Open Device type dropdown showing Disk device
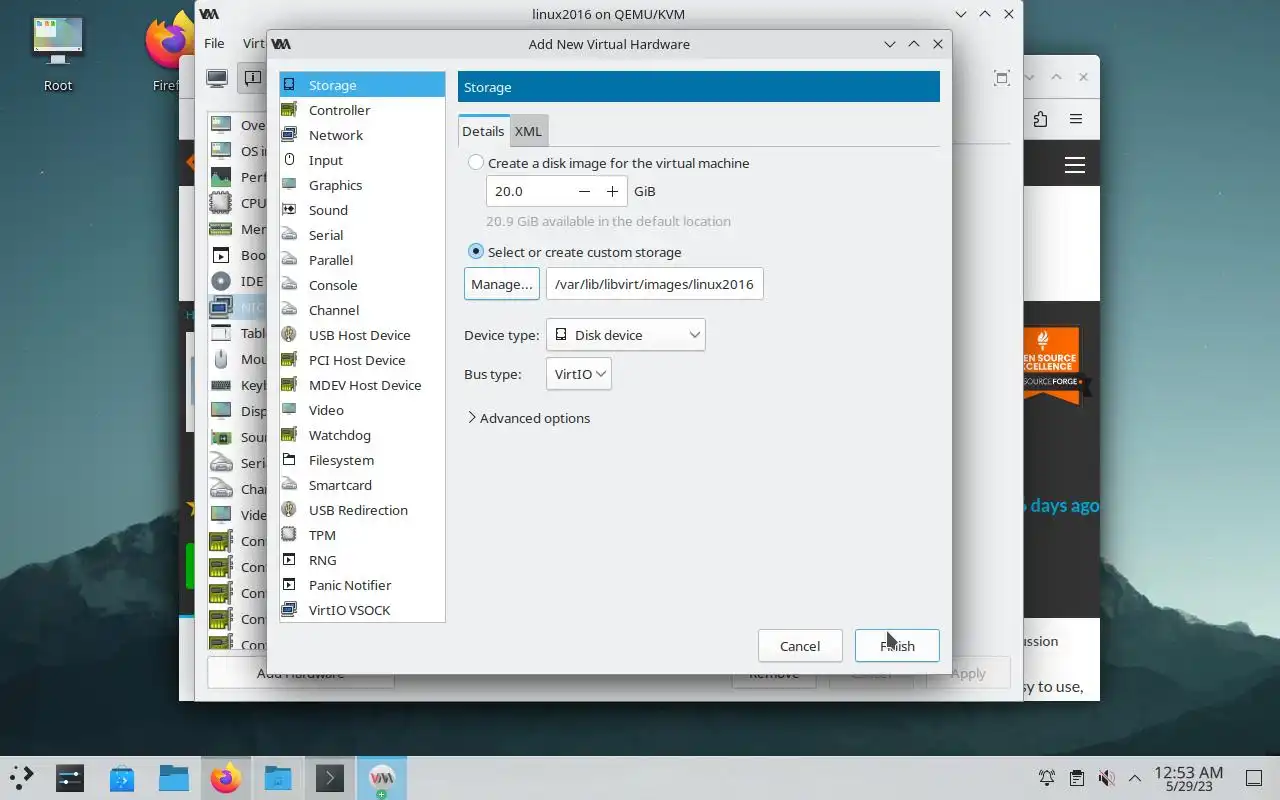 626,335
